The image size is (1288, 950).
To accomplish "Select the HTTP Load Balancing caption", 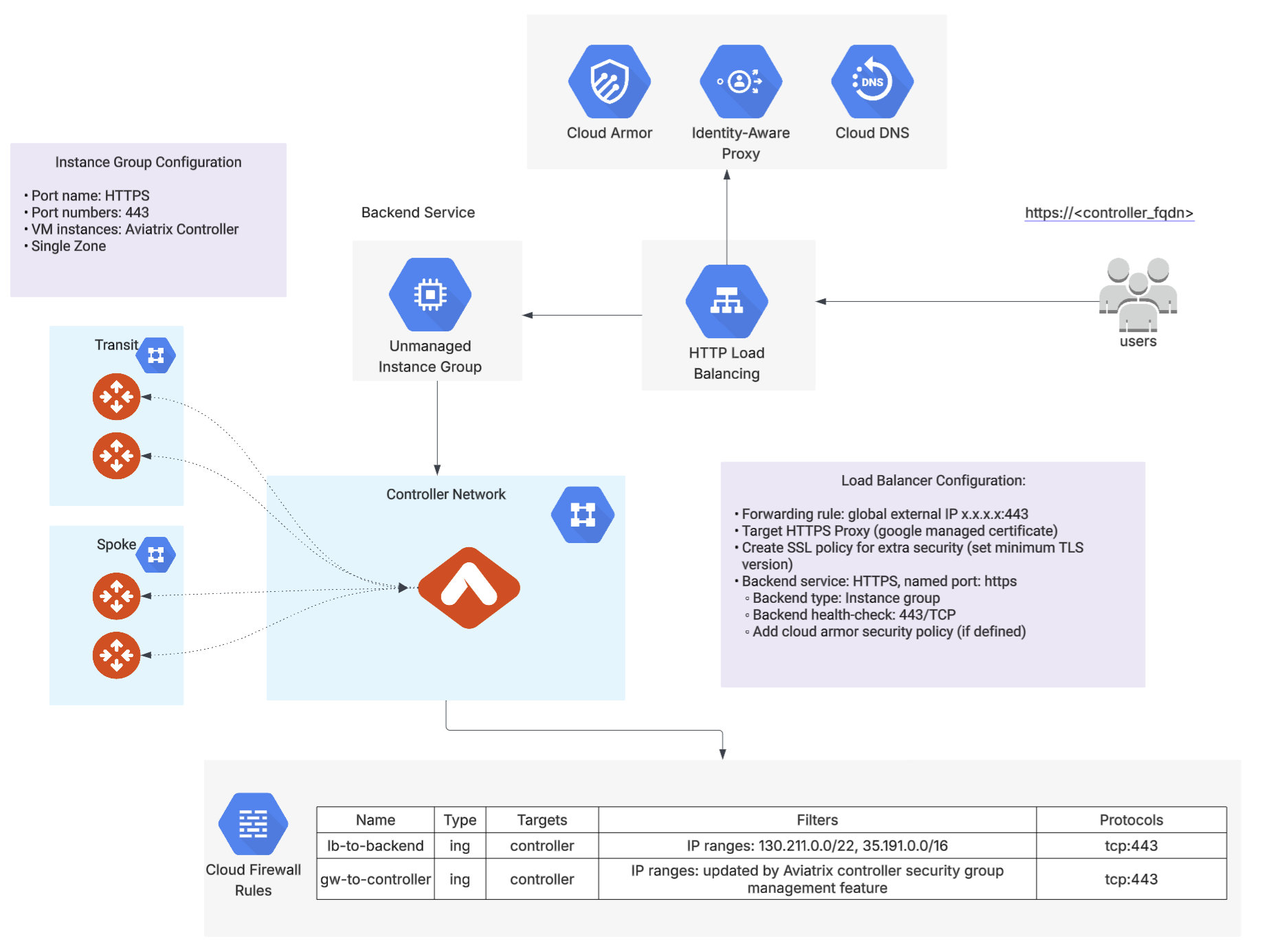I will (726, 363).
